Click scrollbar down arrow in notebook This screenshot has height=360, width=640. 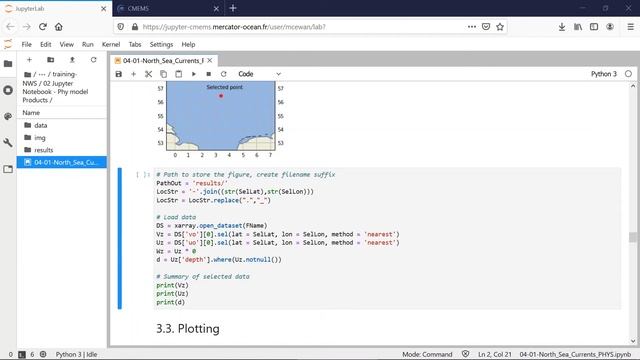tap(633, 341)
